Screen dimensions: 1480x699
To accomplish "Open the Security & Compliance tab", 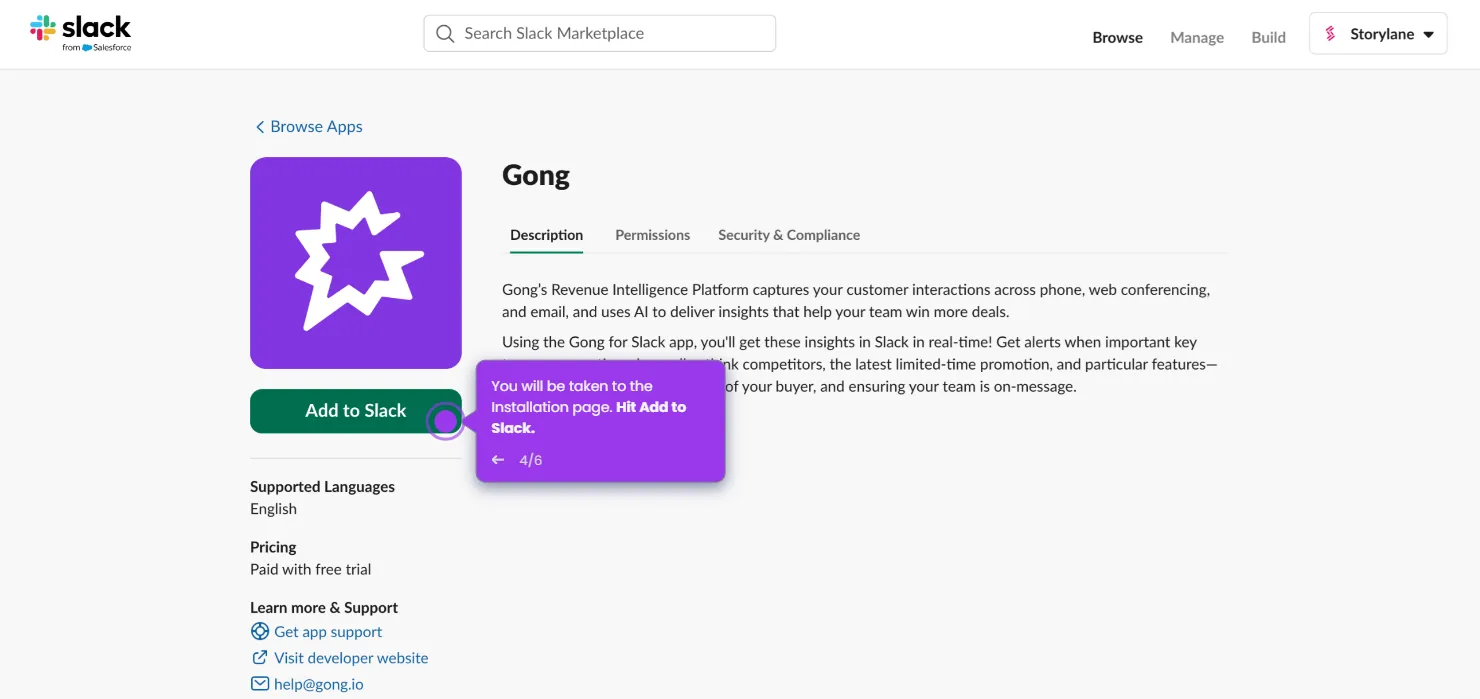I will 789,235.
